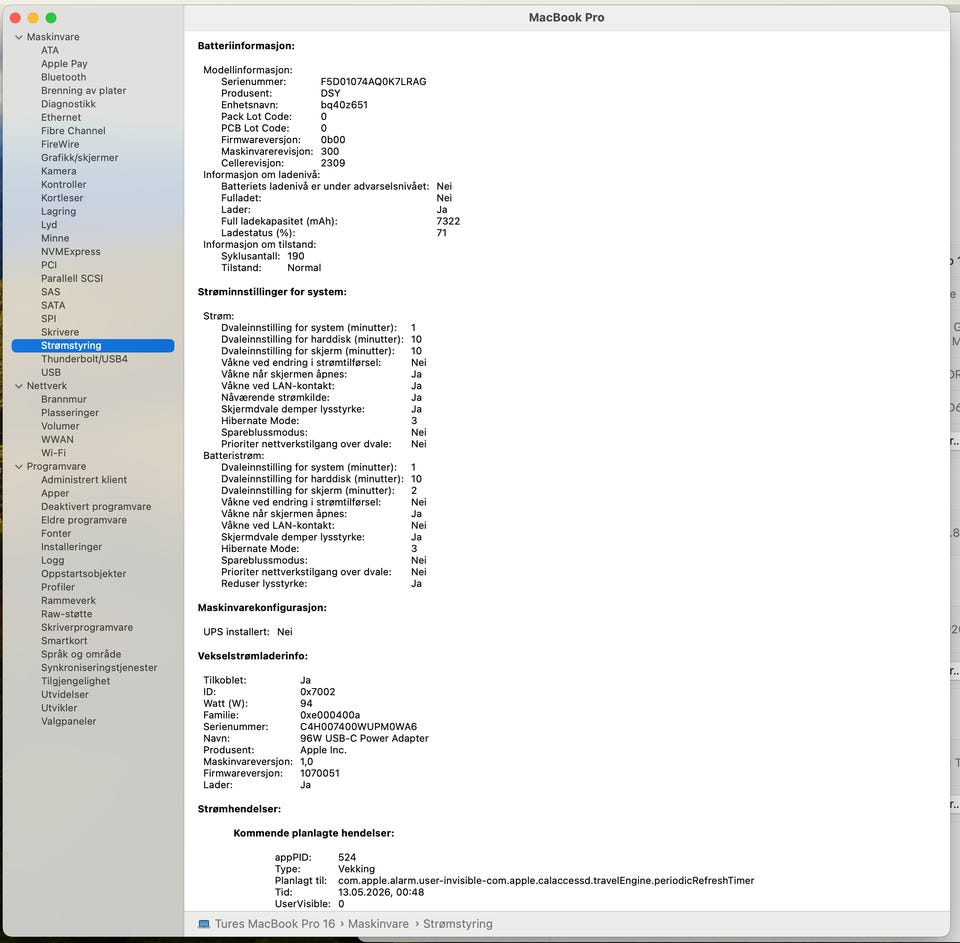Open Brannmur under Nettverk
Viewport: 960px width, 943px height.
click(x=64, y=400)
